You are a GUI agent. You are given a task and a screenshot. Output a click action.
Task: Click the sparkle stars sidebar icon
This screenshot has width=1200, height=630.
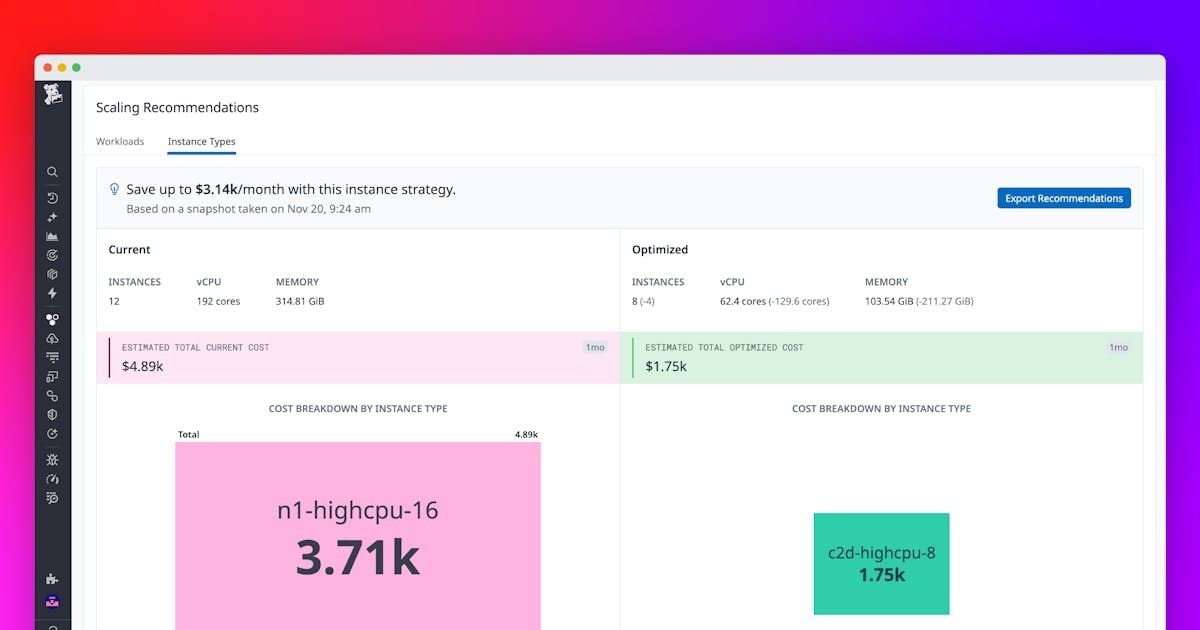52,217
